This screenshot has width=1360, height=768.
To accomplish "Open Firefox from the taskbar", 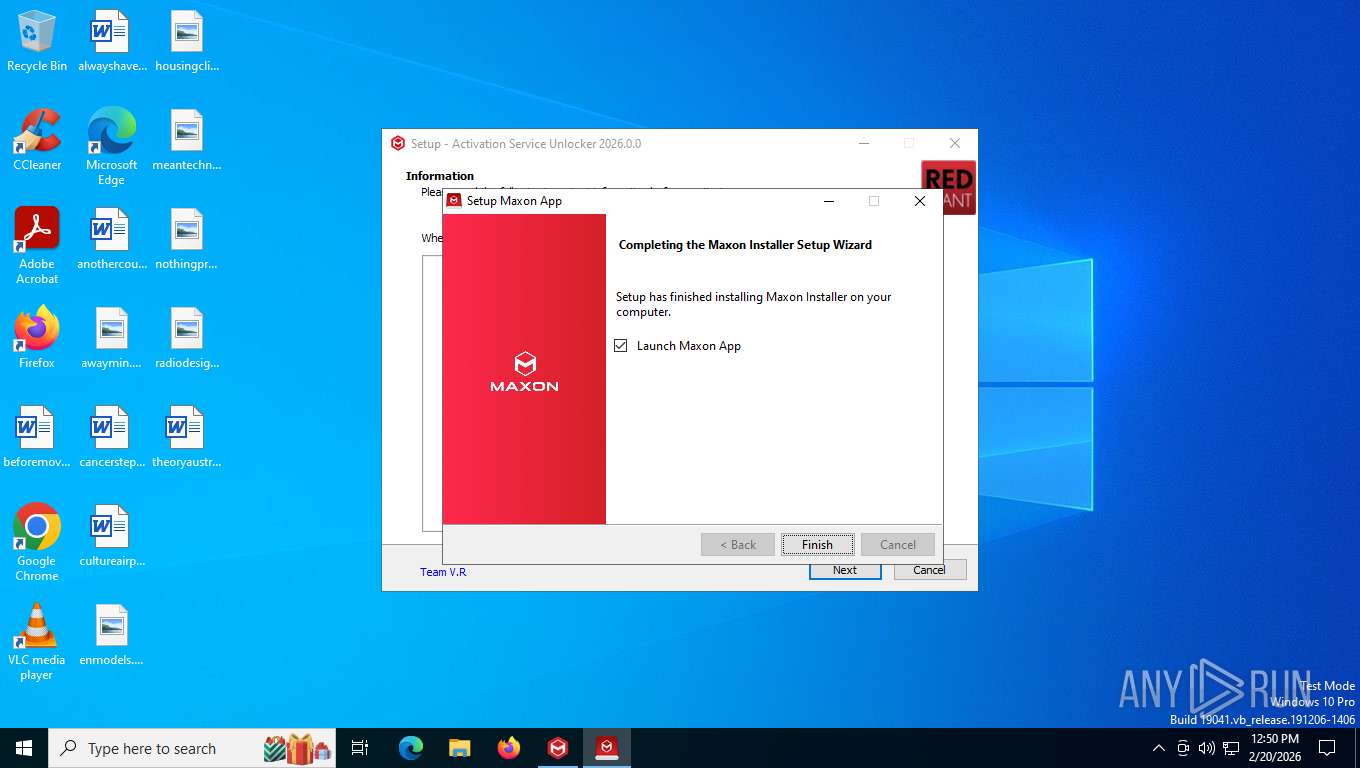I will [509, 748].
